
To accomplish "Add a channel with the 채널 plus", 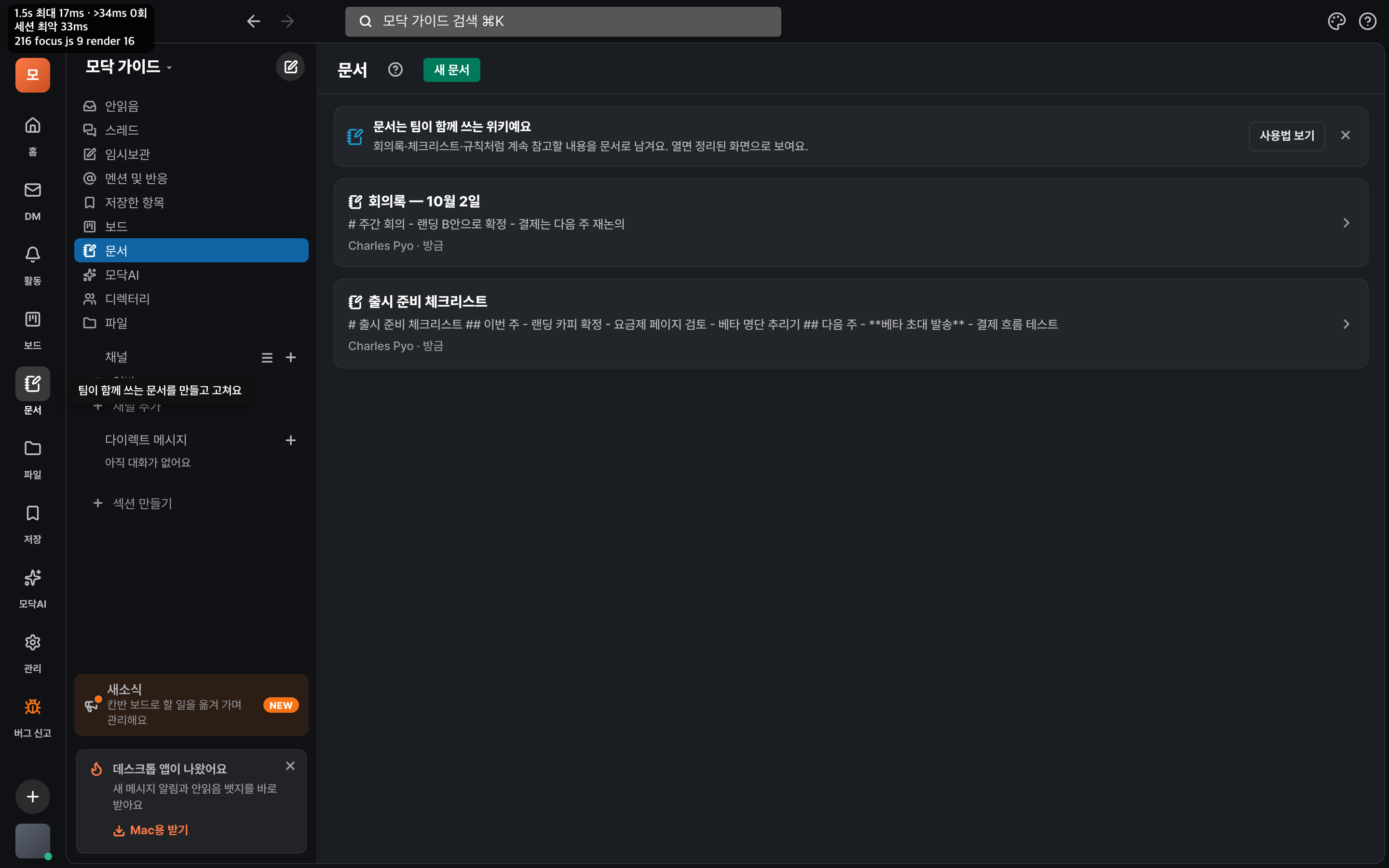I will tap(291, 358).
